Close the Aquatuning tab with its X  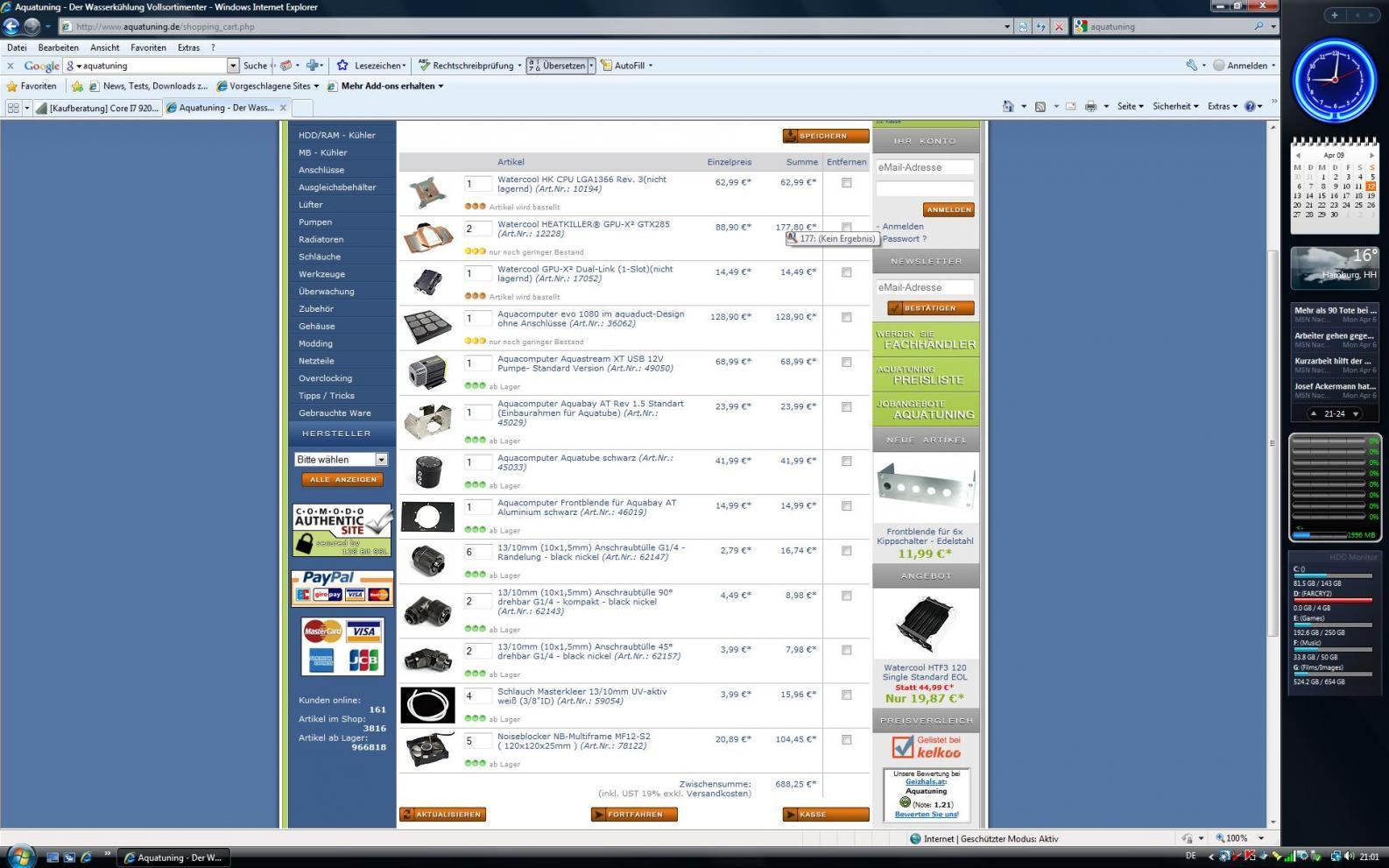click(x=283, y=108)
